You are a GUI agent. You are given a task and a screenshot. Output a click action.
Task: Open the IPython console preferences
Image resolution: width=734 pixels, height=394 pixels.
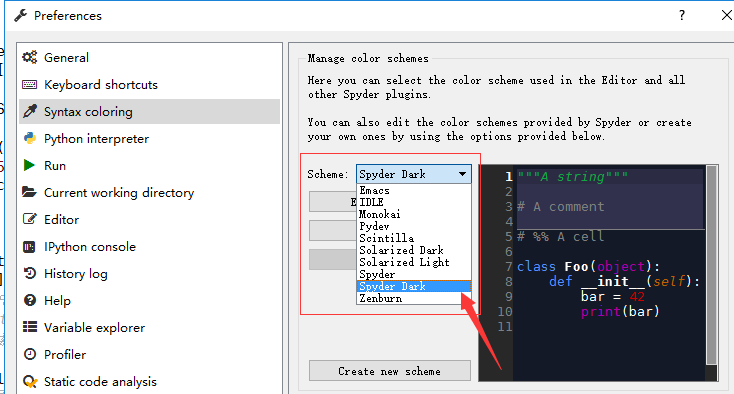(149, 247)
